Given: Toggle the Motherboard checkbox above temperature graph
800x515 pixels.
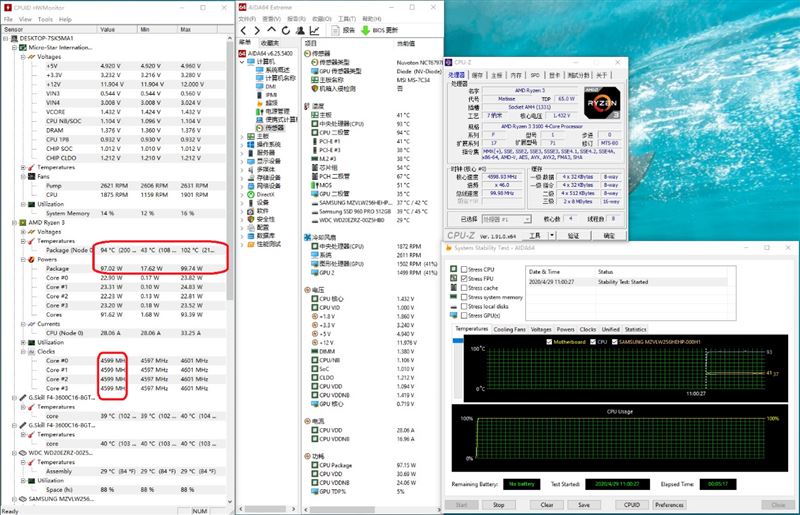Looking at the screenshot, I should 549,342.
